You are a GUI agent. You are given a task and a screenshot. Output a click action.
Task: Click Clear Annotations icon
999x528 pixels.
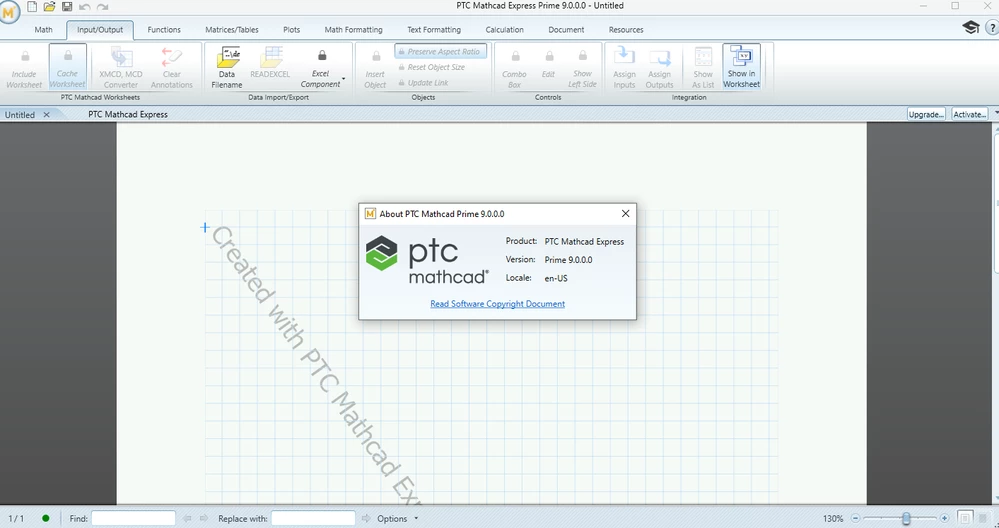pos(171,68)
